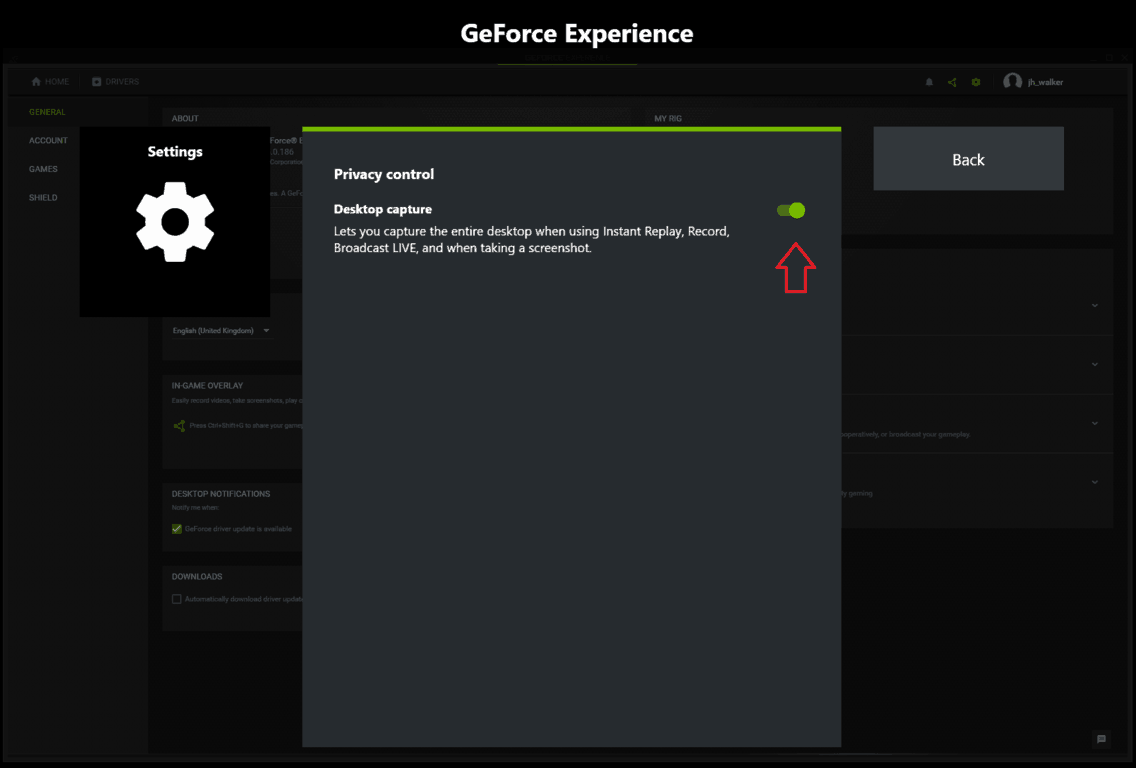Open the jh_walker profile avatar
This screenshot has width=1136, height=768.
click(1012, 81)
